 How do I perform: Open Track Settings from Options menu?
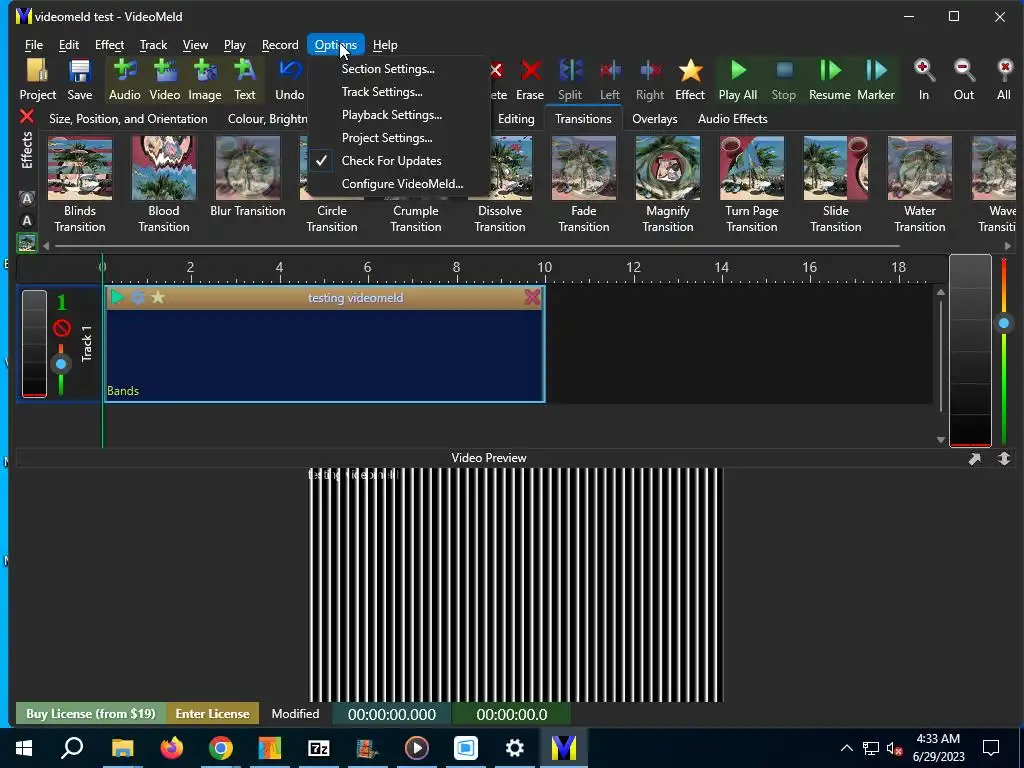click(x=382, y=91)
